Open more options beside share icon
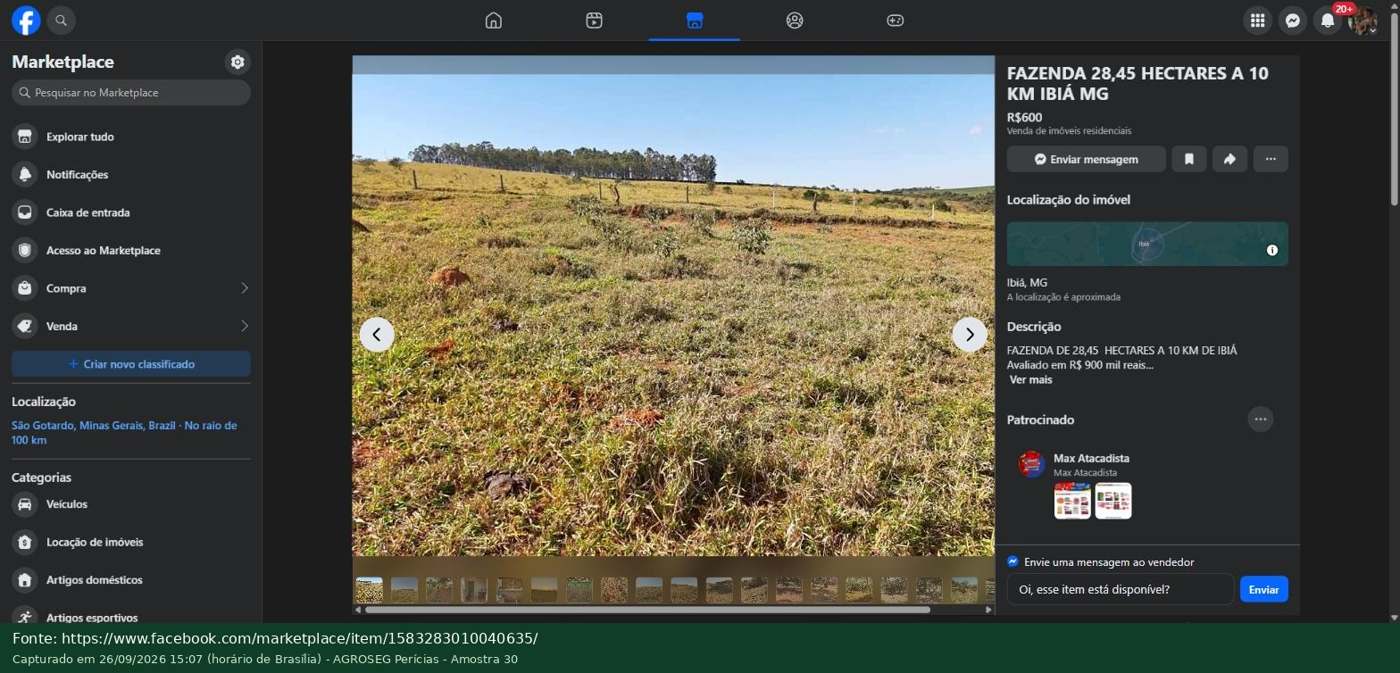 point(1271,159)
